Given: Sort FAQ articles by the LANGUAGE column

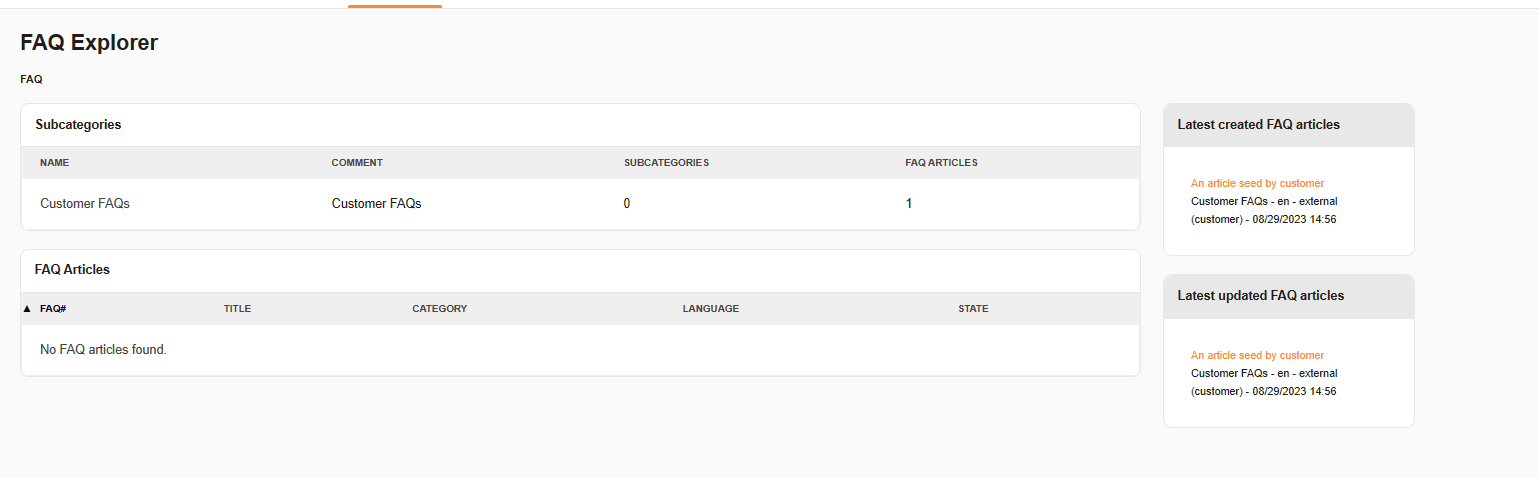Looking at the screenshot, I should [x=710, y=309].
